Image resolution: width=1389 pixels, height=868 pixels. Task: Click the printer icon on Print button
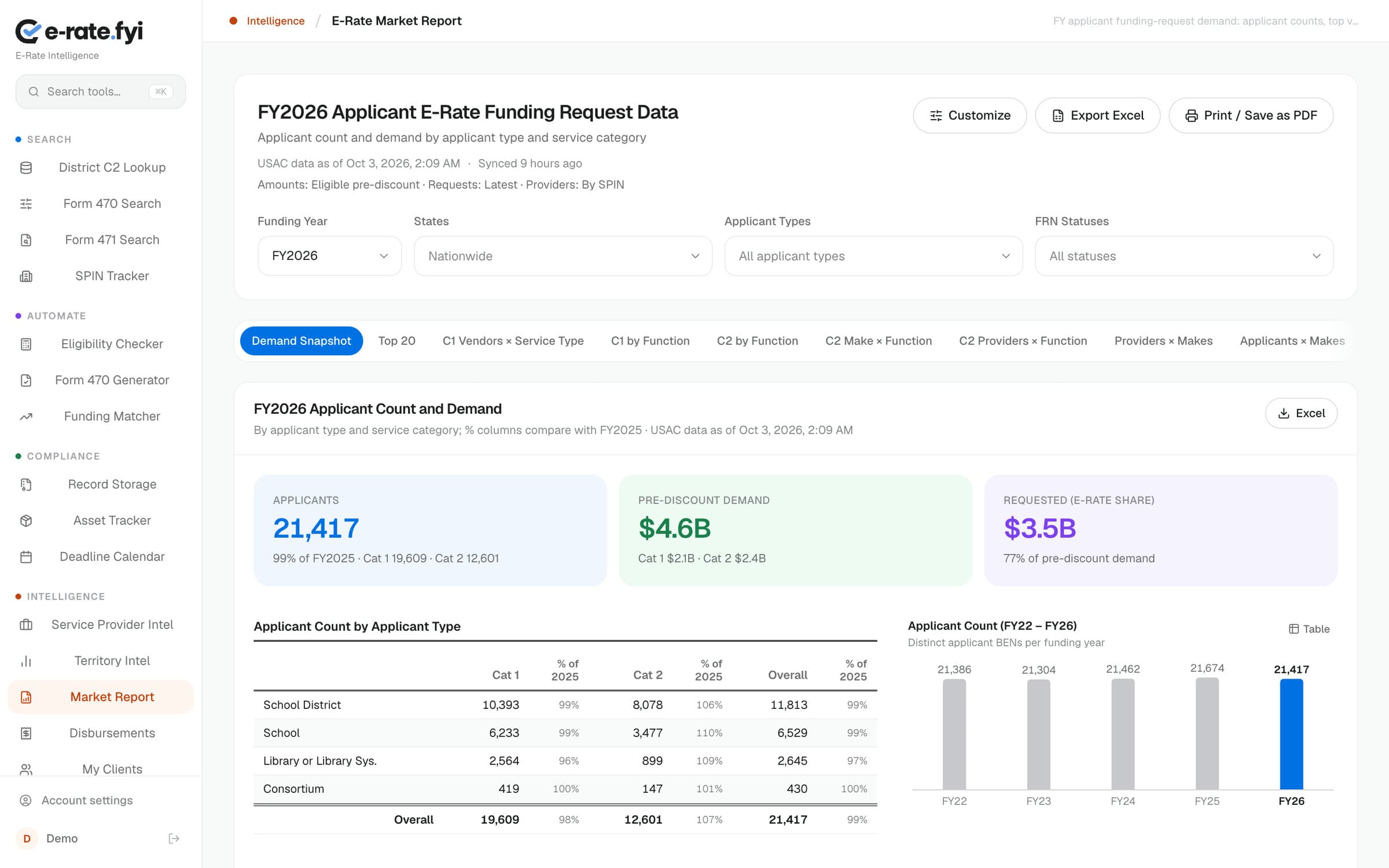click(x=1191, y=116)
